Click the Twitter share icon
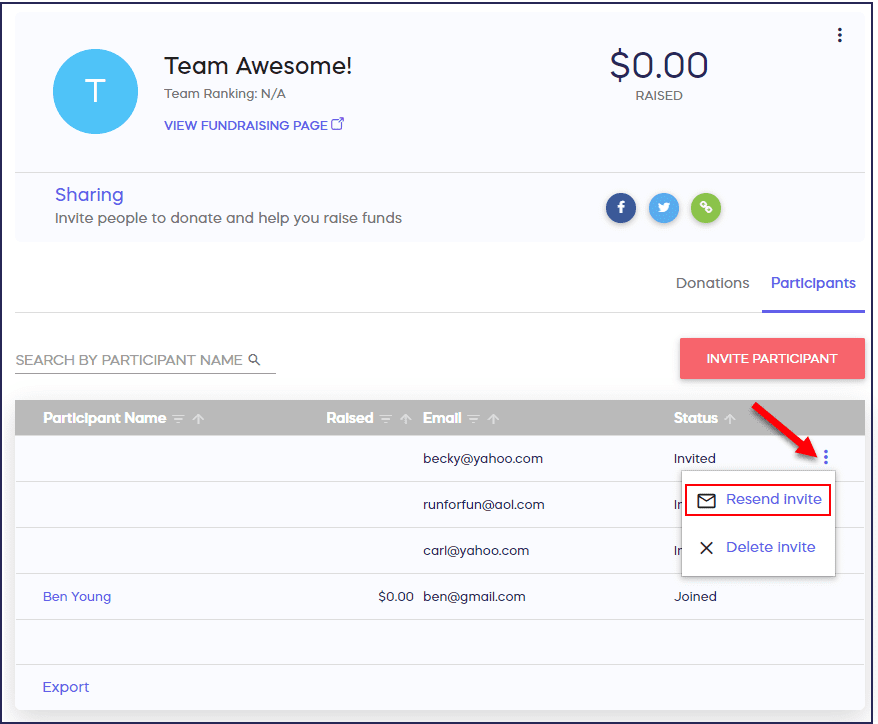This screenshot has height=724, width=878. click(664, 208)
